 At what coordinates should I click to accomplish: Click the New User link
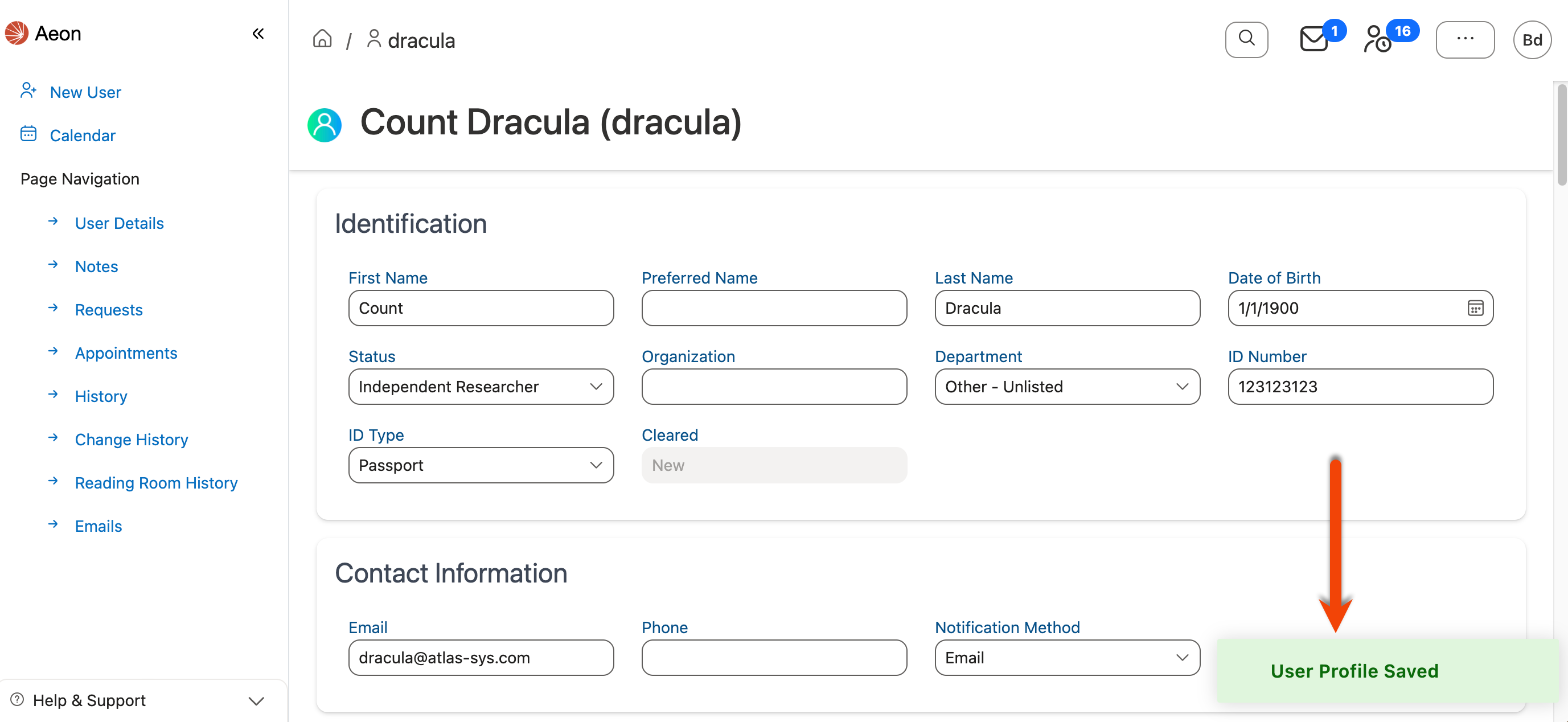85,93
